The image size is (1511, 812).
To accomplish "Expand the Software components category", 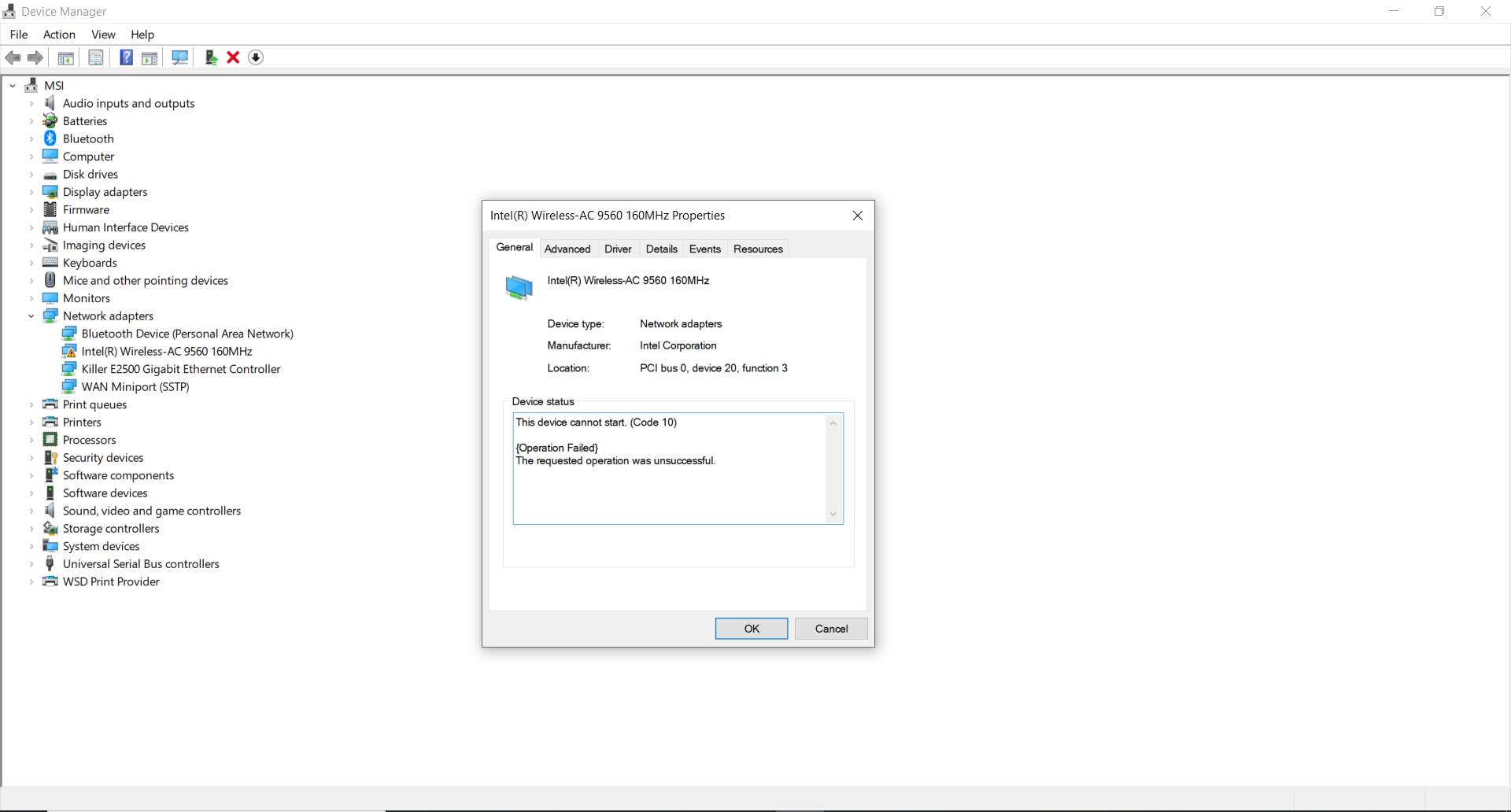I will tap(31, 475).
